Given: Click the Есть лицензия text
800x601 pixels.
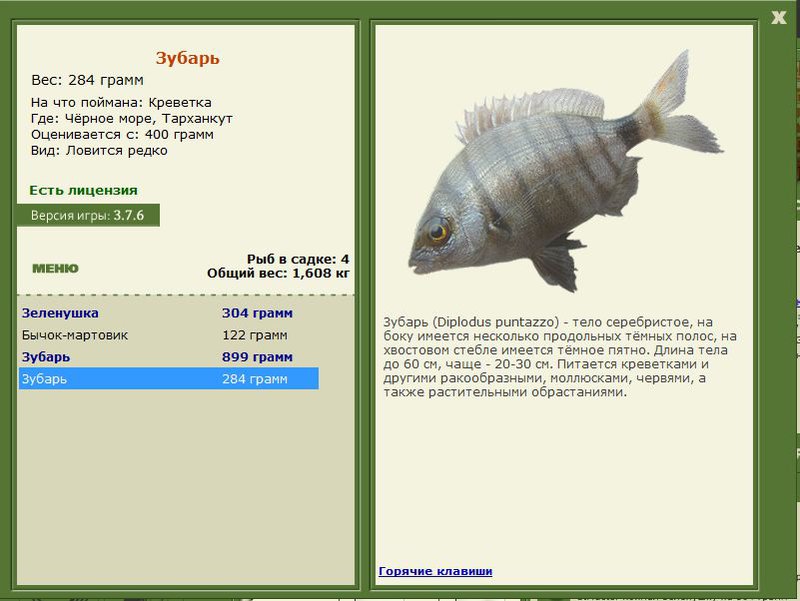Looking at the screenshot, I should (x=83, y=190).
